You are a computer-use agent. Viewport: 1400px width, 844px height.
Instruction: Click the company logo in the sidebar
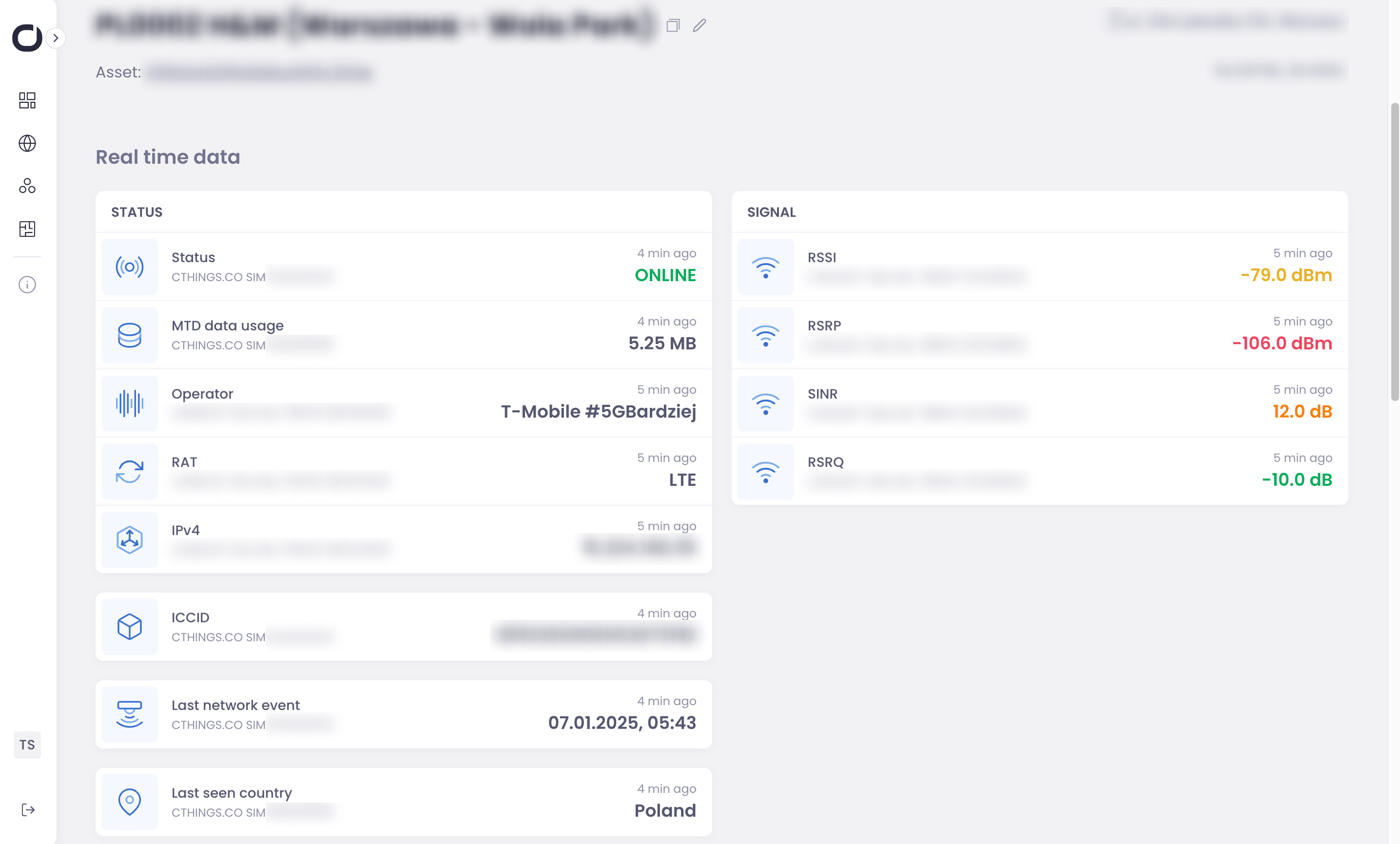pos(27,38)
